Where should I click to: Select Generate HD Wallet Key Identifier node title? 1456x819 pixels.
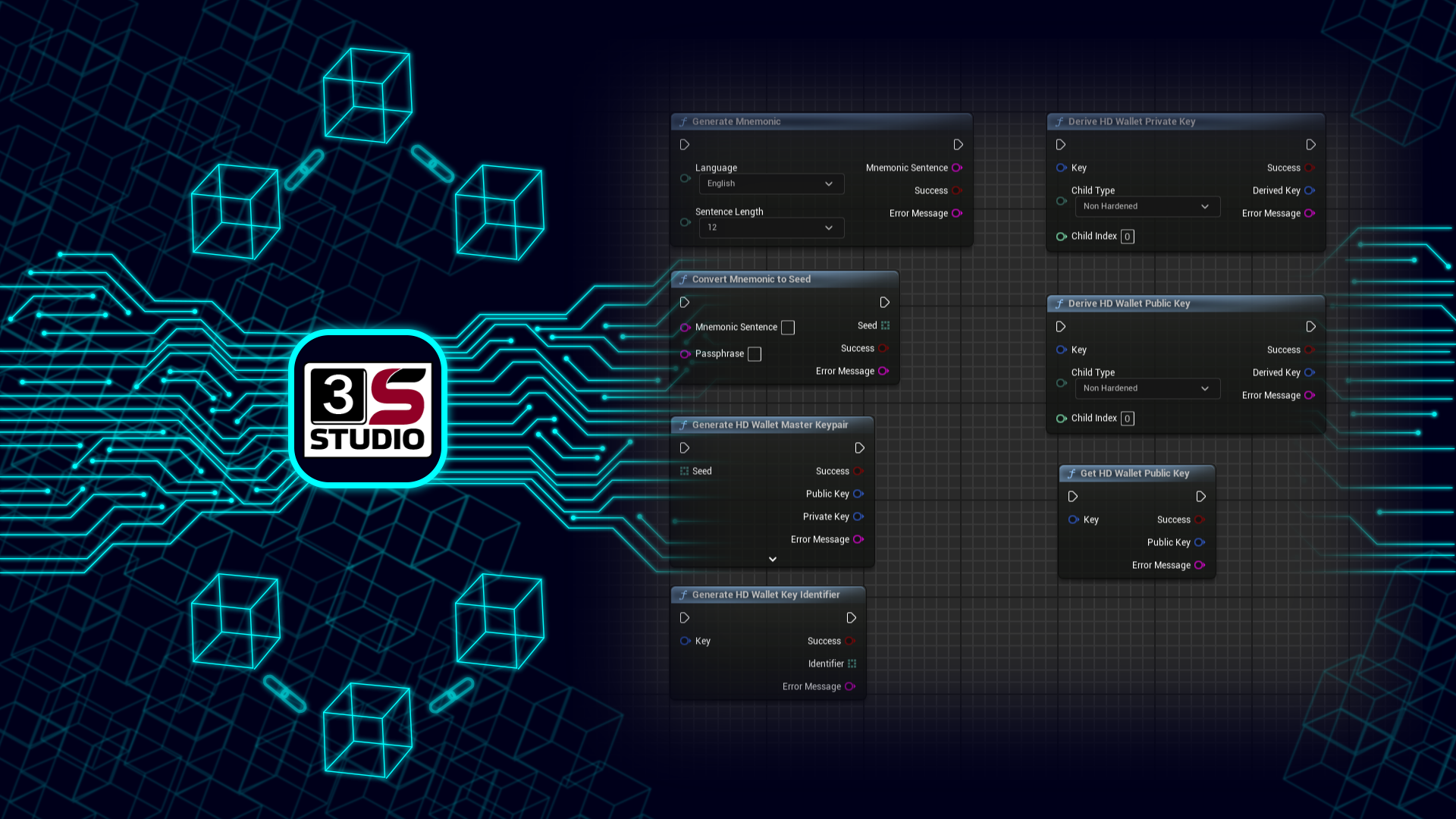[766, 595]
